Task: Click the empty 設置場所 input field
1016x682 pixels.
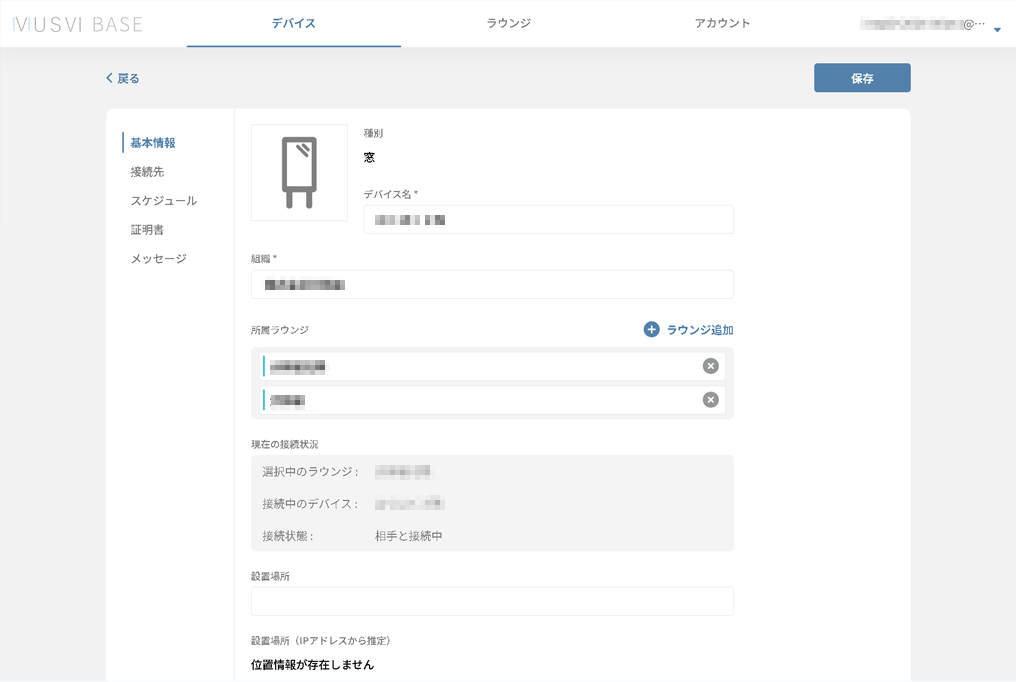Action: (x=491, y=601)
